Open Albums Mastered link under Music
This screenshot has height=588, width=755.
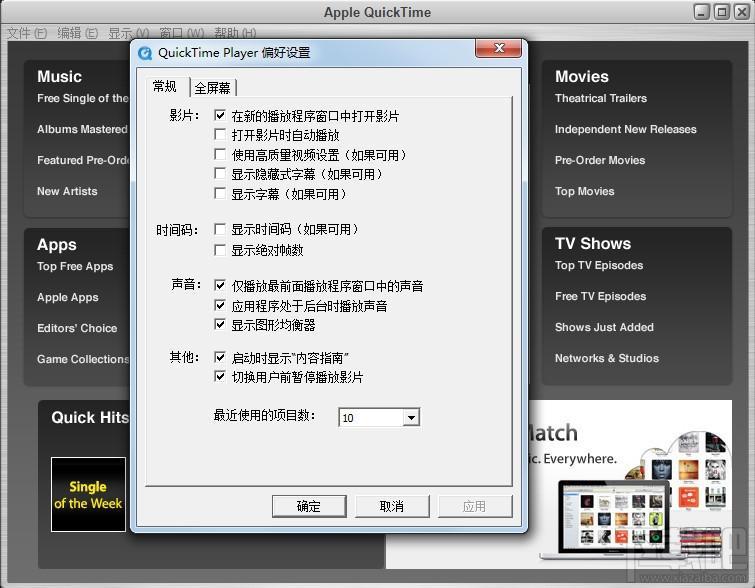[x=83, y=129]
